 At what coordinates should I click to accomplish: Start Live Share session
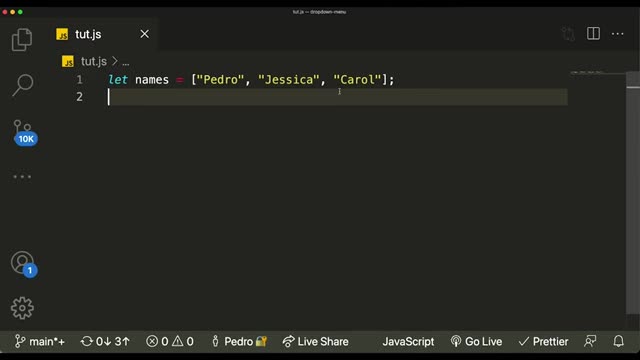[x=316, y=341]
